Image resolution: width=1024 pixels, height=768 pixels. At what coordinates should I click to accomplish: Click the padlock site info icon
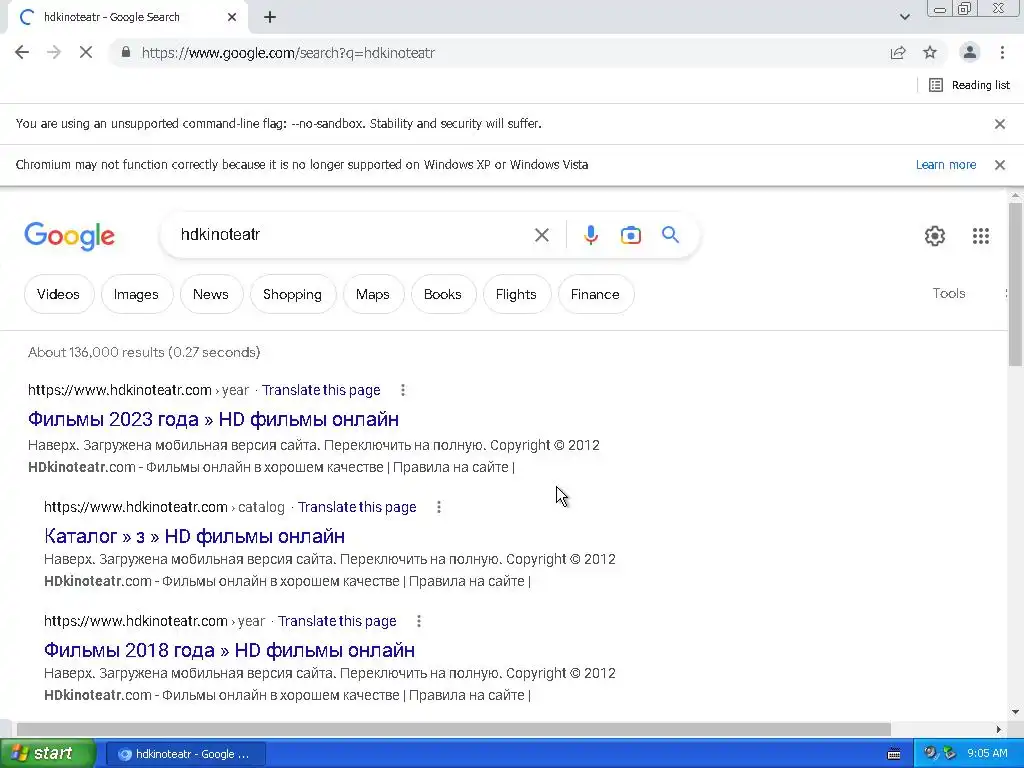pos(125,52)
